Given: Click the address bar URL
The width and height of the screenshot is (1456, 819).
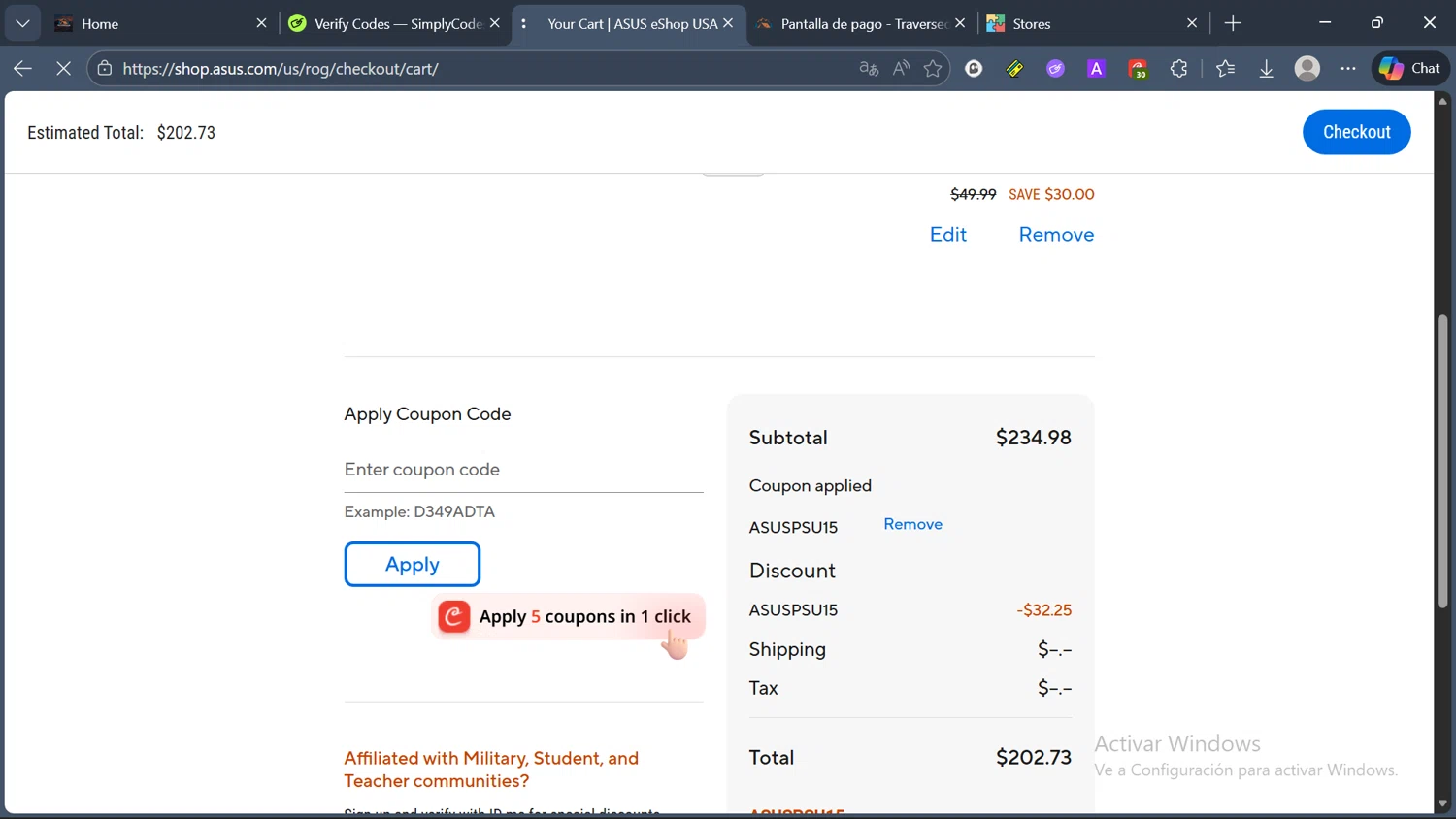Looking at the screenshot, I should 281,69.
